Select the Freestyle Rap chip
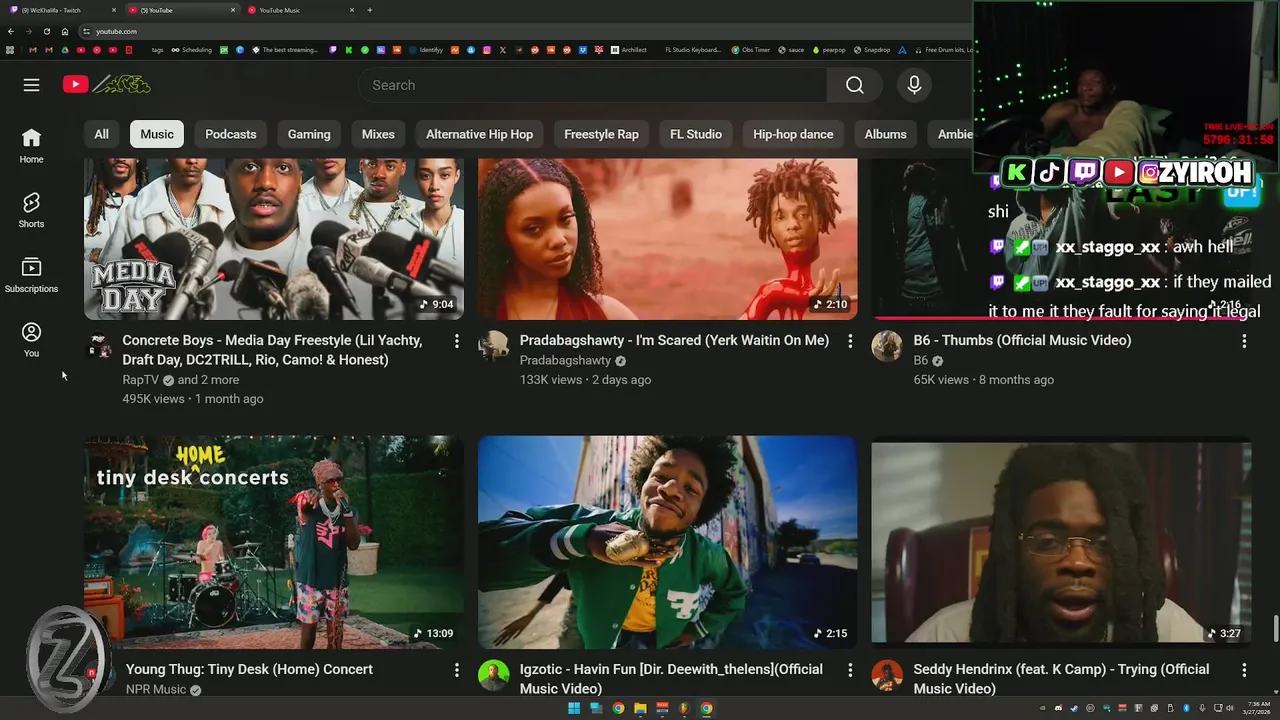The height and width of the screenshot is (720, 1280). coord(601,134)
